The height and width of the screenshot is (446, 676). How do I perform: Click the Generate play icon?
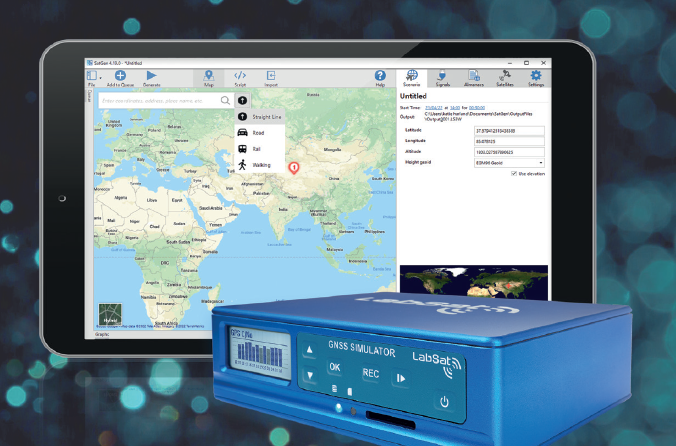[151, 75]
